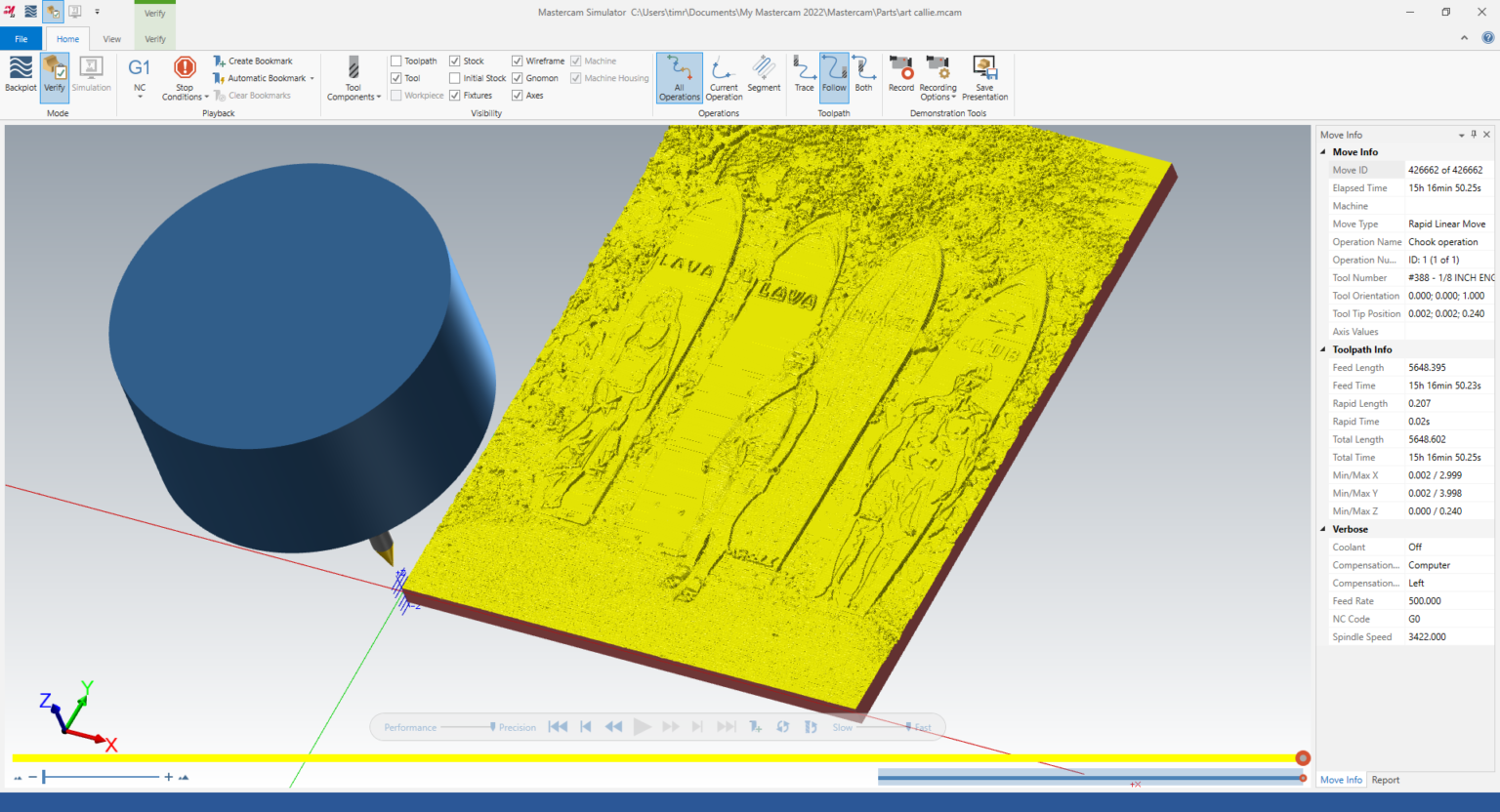Viewport: 1500px width, 812px height.
Task: Open the File menu
Action: point(21,39)
